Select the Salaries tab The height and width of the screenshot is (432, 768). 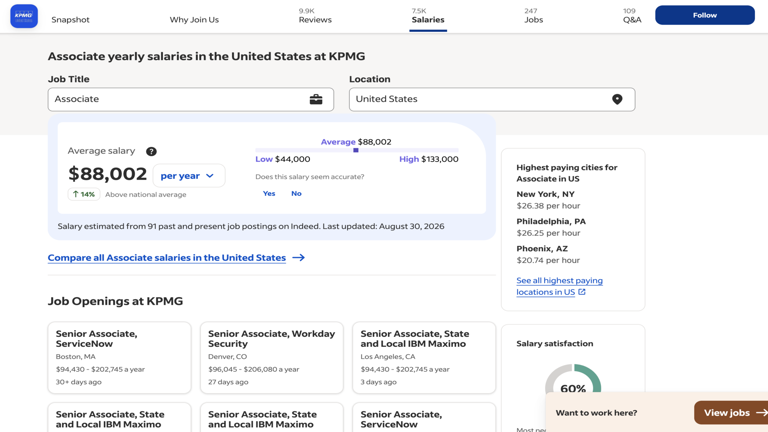(x=428, y=16)
